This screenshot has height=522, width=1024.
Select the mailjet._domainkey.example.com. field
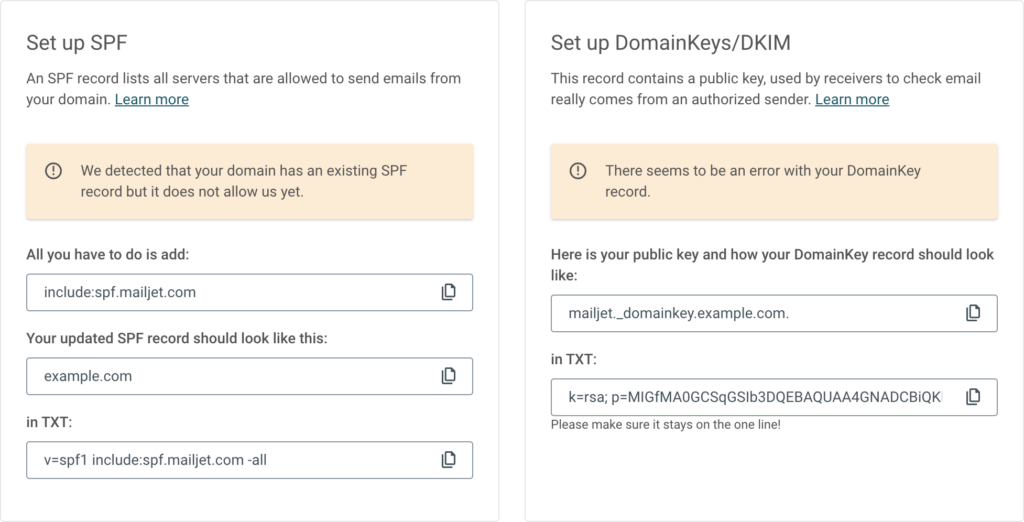[x=750, y=313]
